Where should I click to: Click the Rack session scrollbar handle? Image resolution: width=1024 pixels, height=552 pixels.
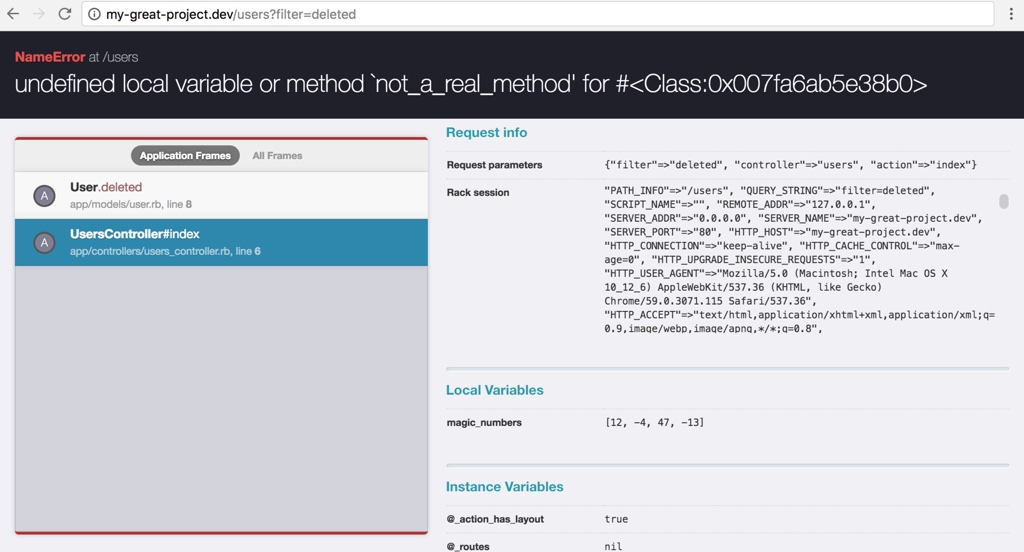[1004, 201]
